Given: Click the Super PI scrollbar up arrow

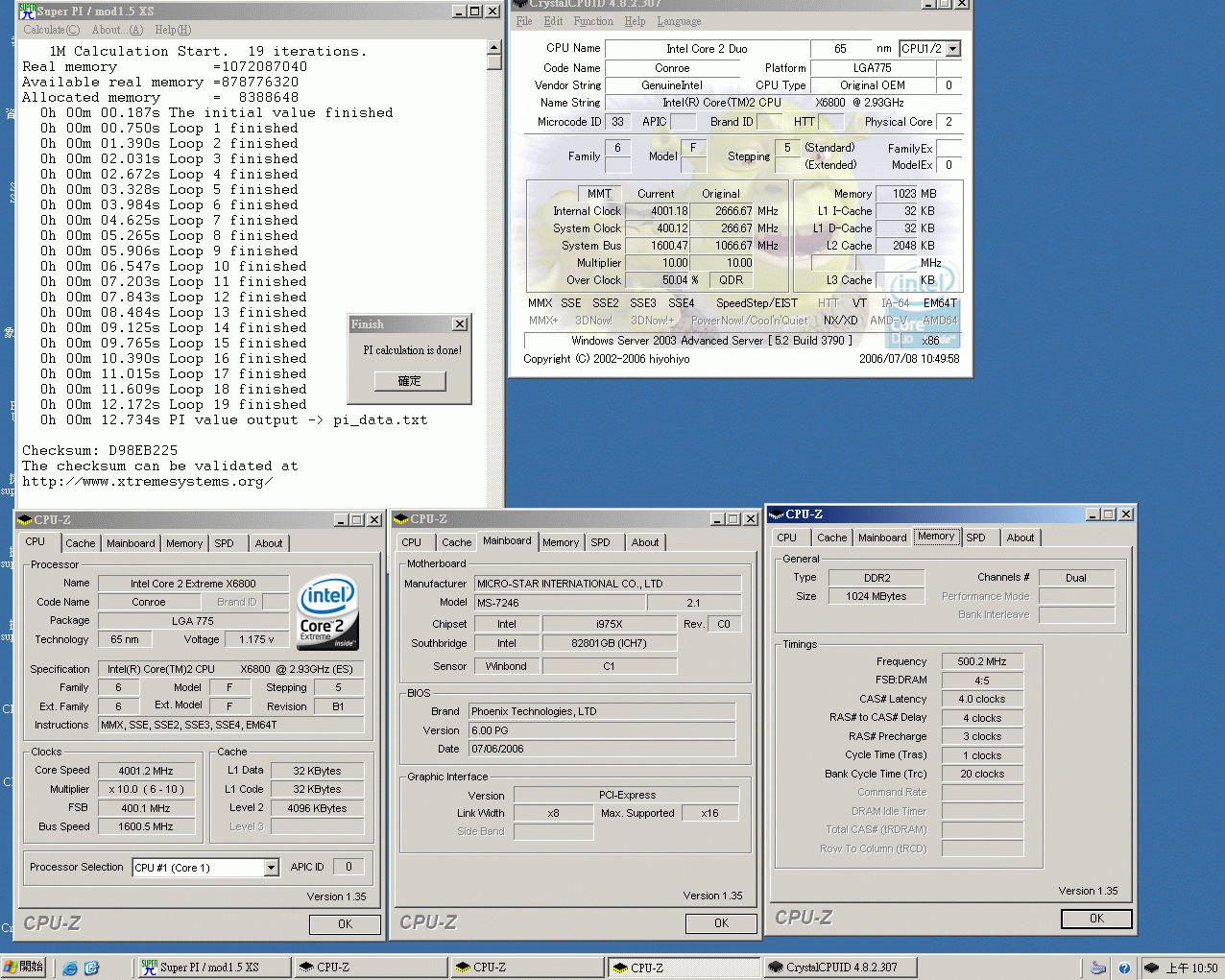Looking at the screenshot, I should tap(494, 47).
